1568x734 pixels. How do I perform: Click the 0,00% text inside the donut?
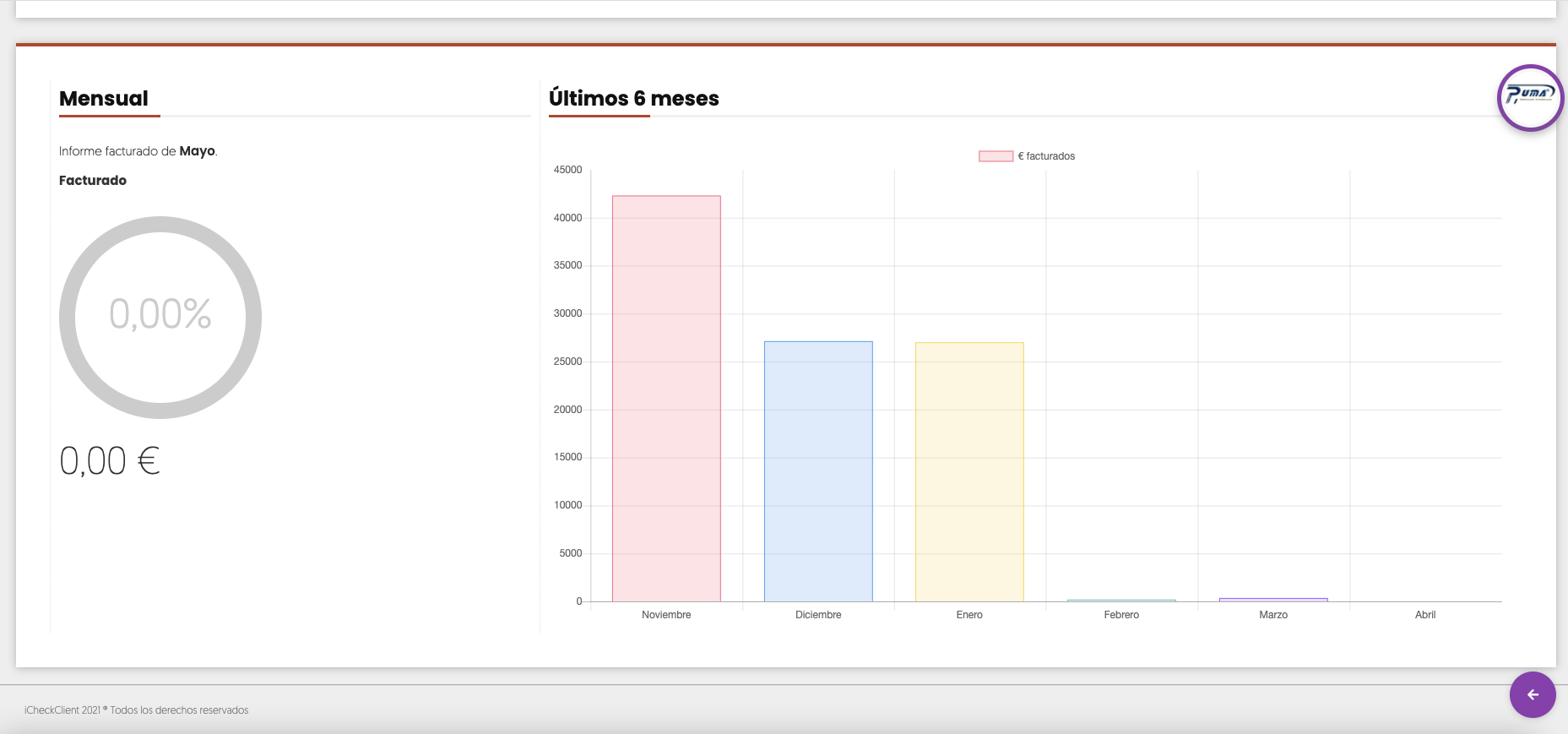(160, 314)
